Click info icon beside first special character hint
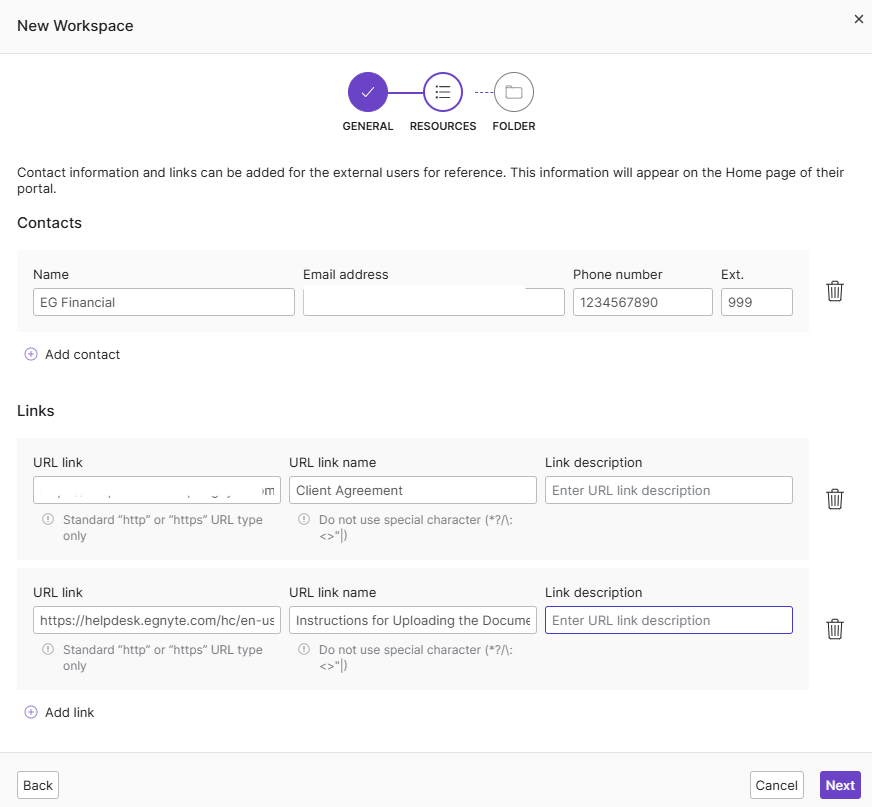 [x=304, y=519]
